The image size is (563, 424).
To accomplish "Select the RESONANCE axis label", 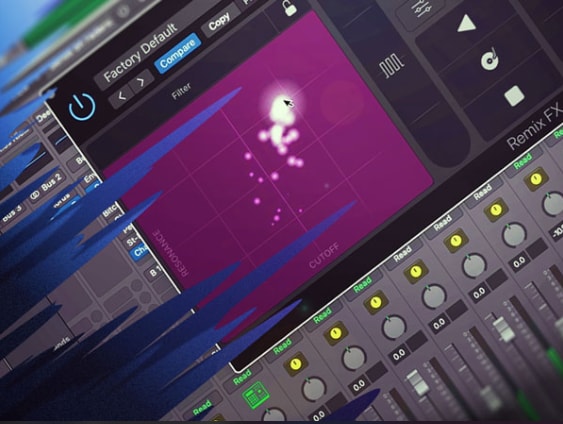I will (171, 253).
